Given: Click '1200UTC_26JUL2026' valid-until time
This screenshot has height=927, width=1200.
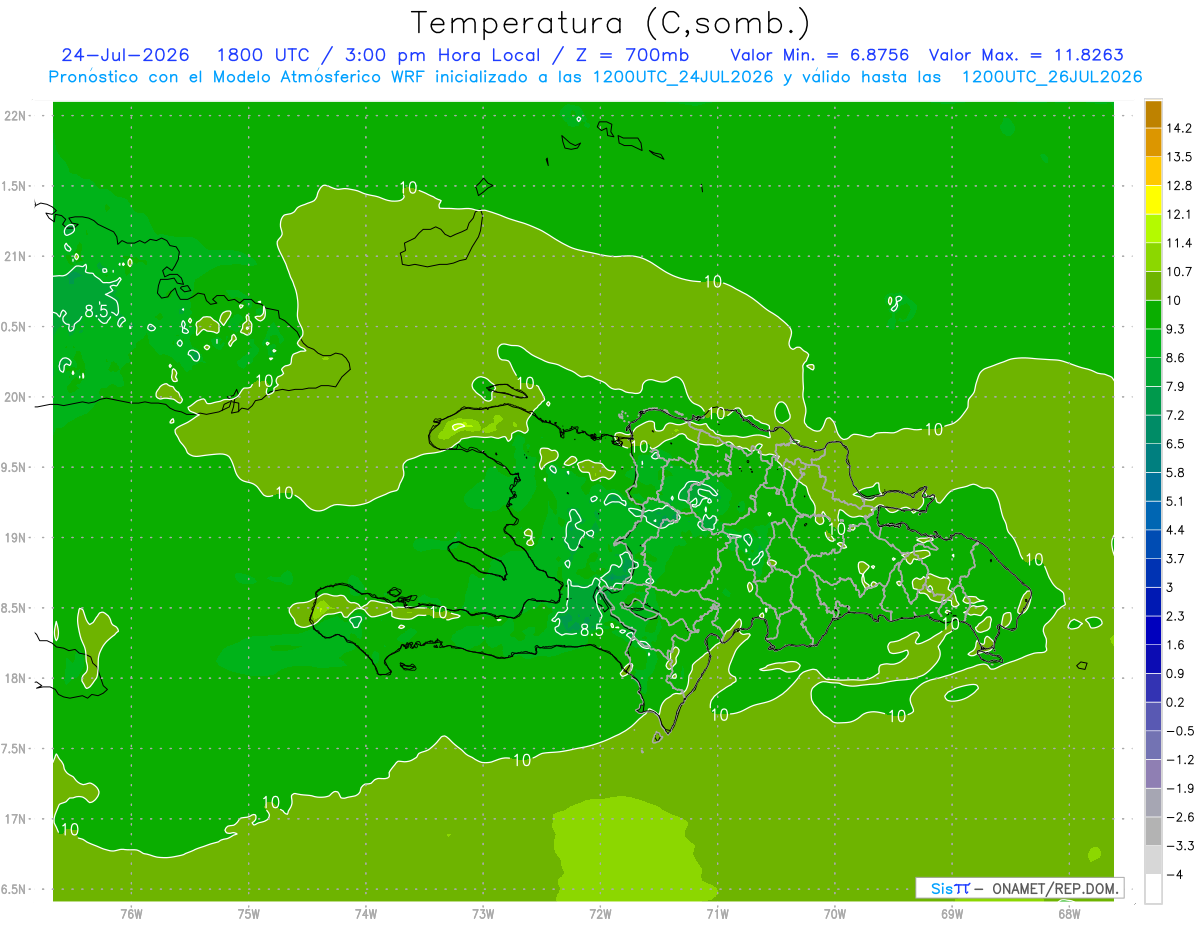Looking at the screenshot, I should coord(1052,77).
